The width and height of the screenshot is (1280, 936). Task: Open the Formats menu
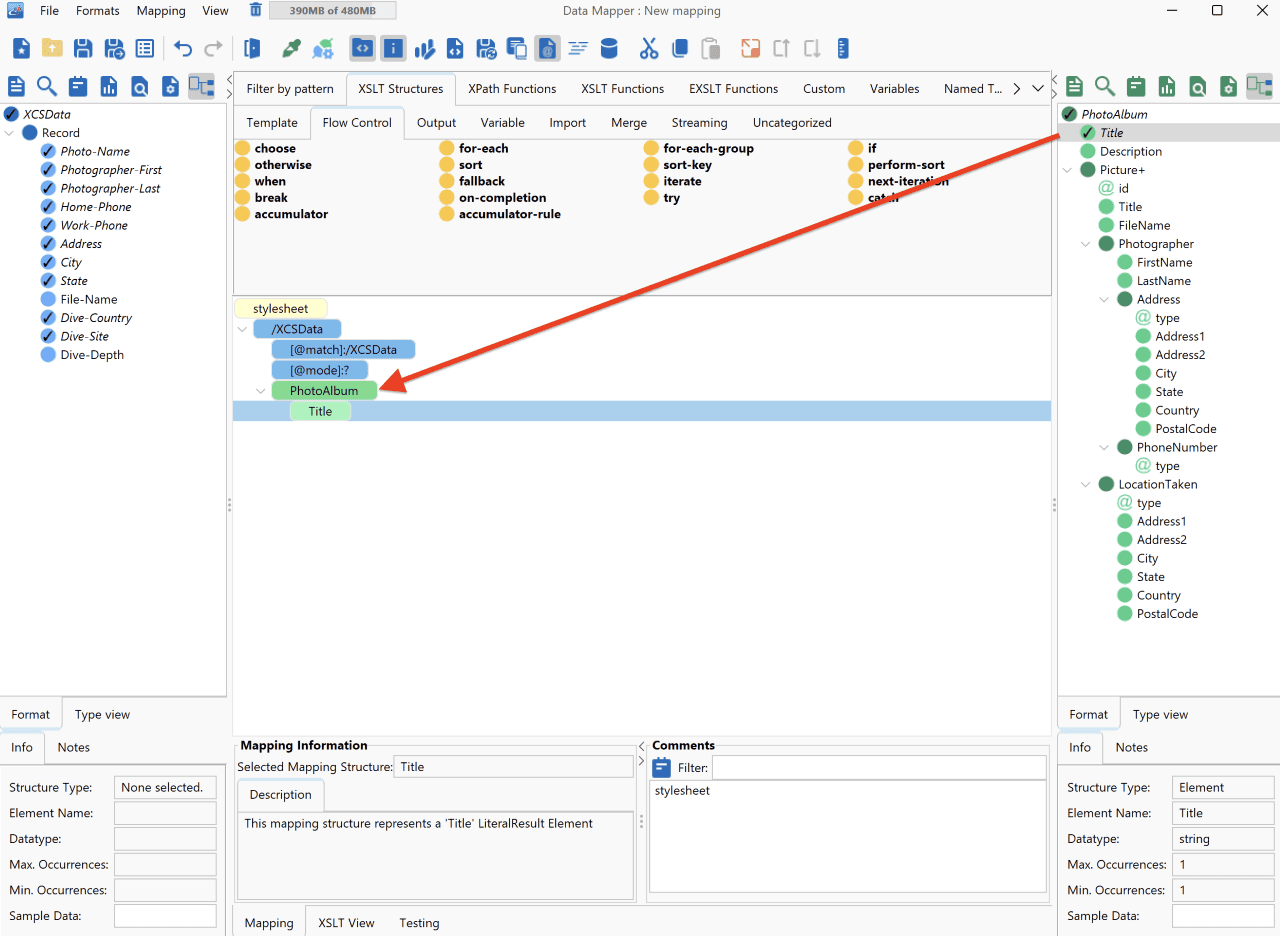[x=98, y=11]
